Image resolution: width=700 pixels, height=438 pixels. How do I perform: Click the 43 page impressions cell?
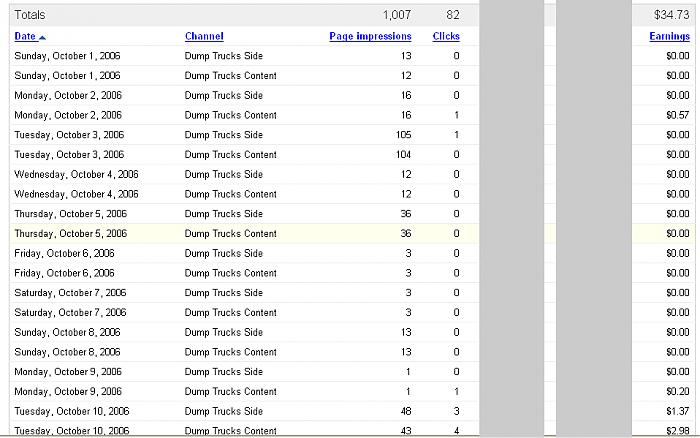pyautogui.click(x=405, y=431)
